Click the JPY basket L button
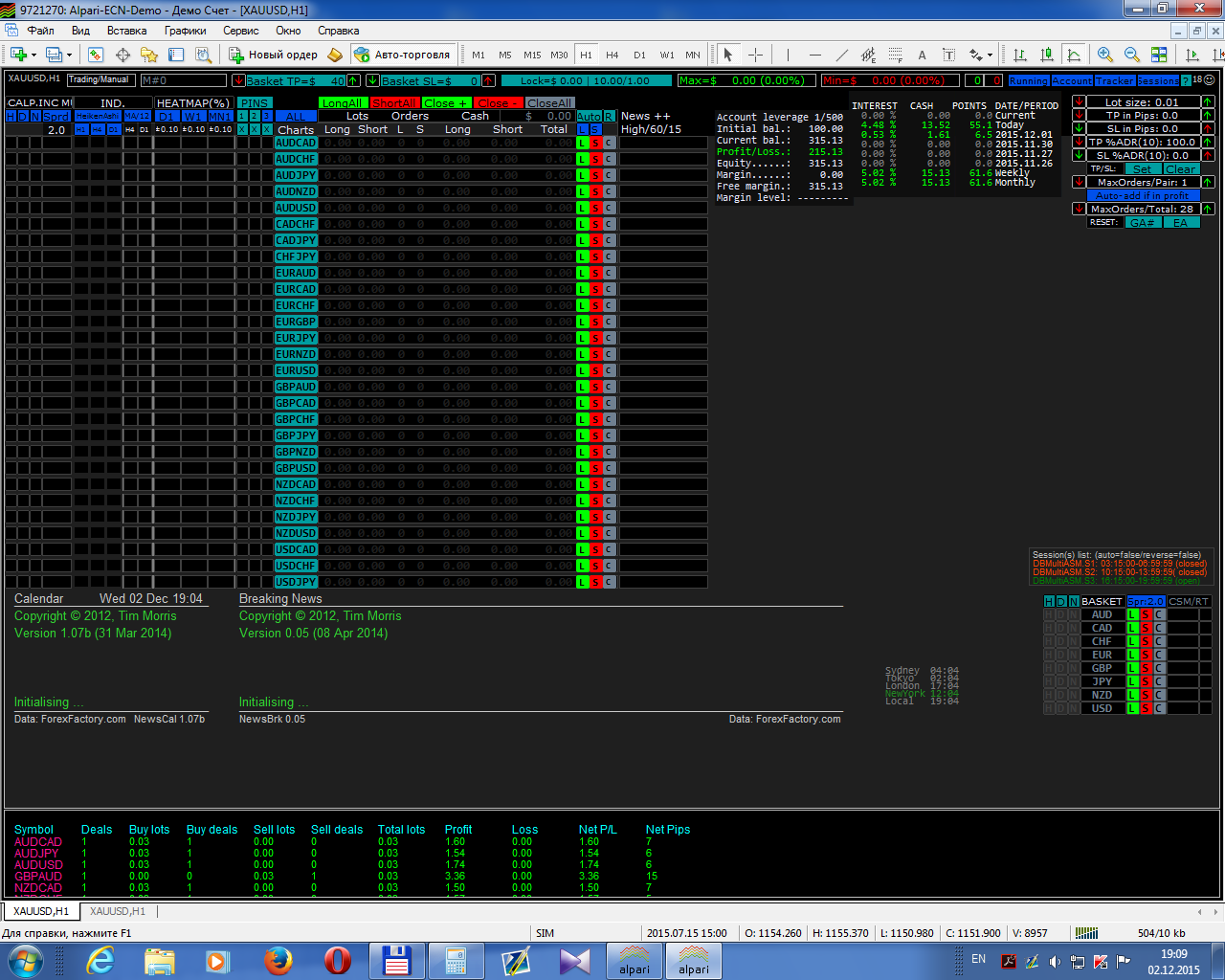 [x=1133, y=681]
